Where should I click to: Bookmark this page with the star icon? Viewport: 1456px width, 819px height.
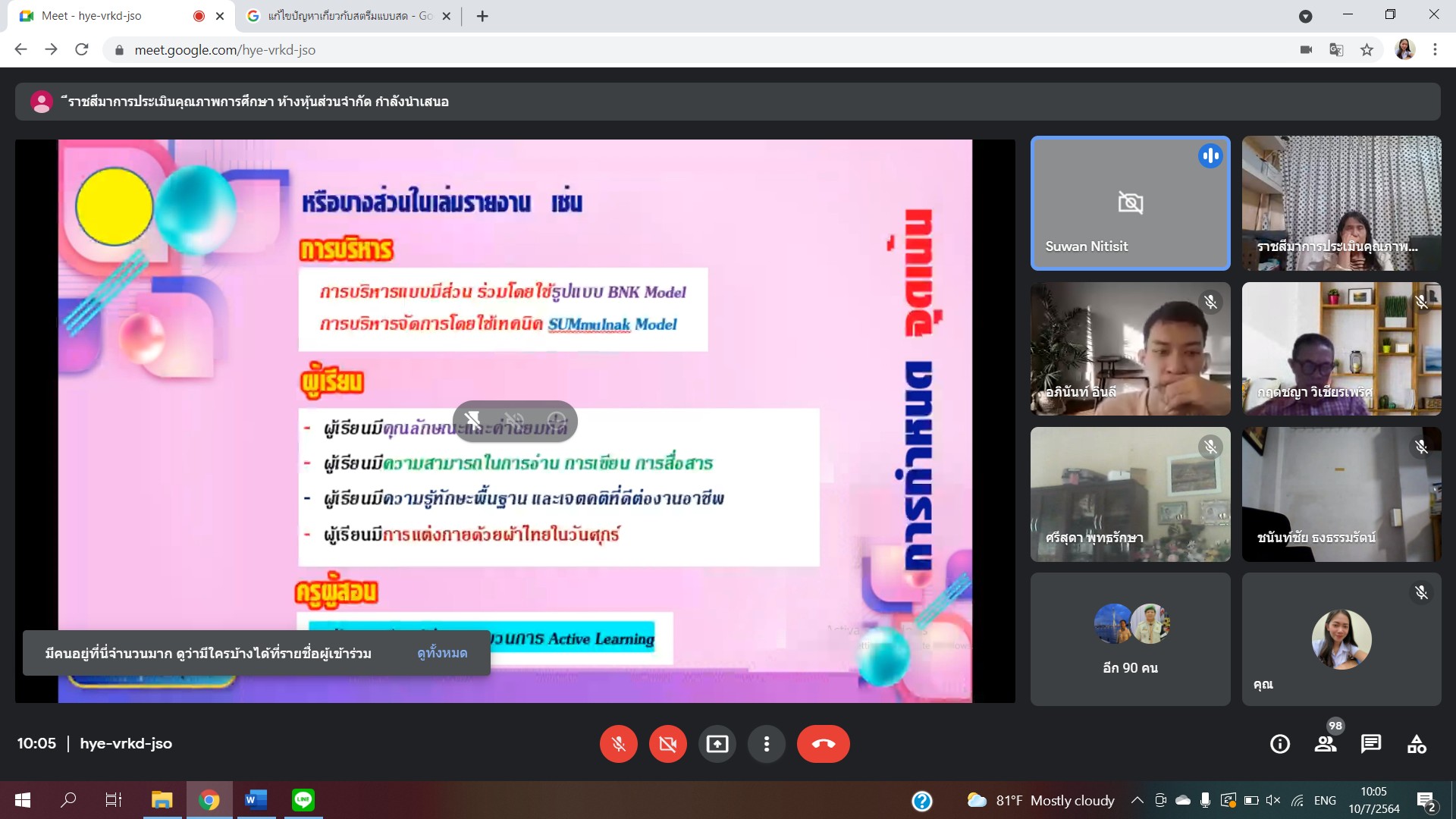[1367, 50]
